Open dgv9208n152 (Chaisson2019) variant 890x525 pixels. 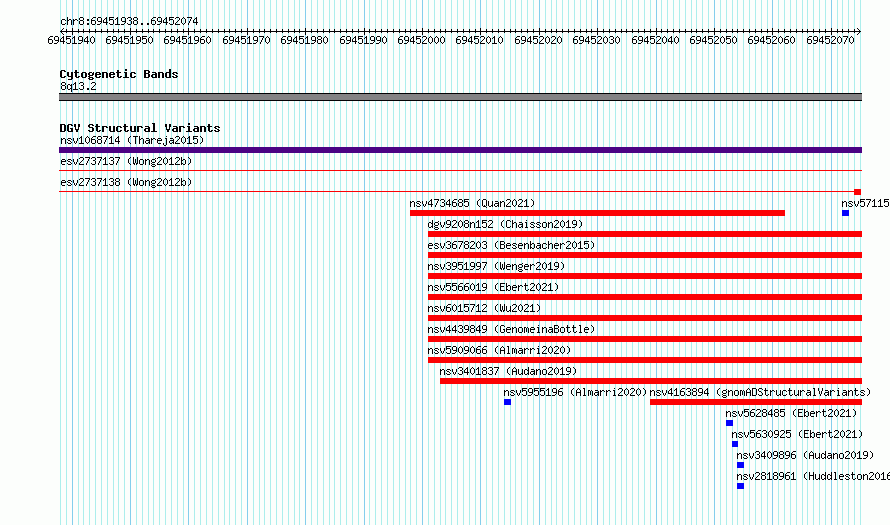pyautogui.click(x=505, y=224)
